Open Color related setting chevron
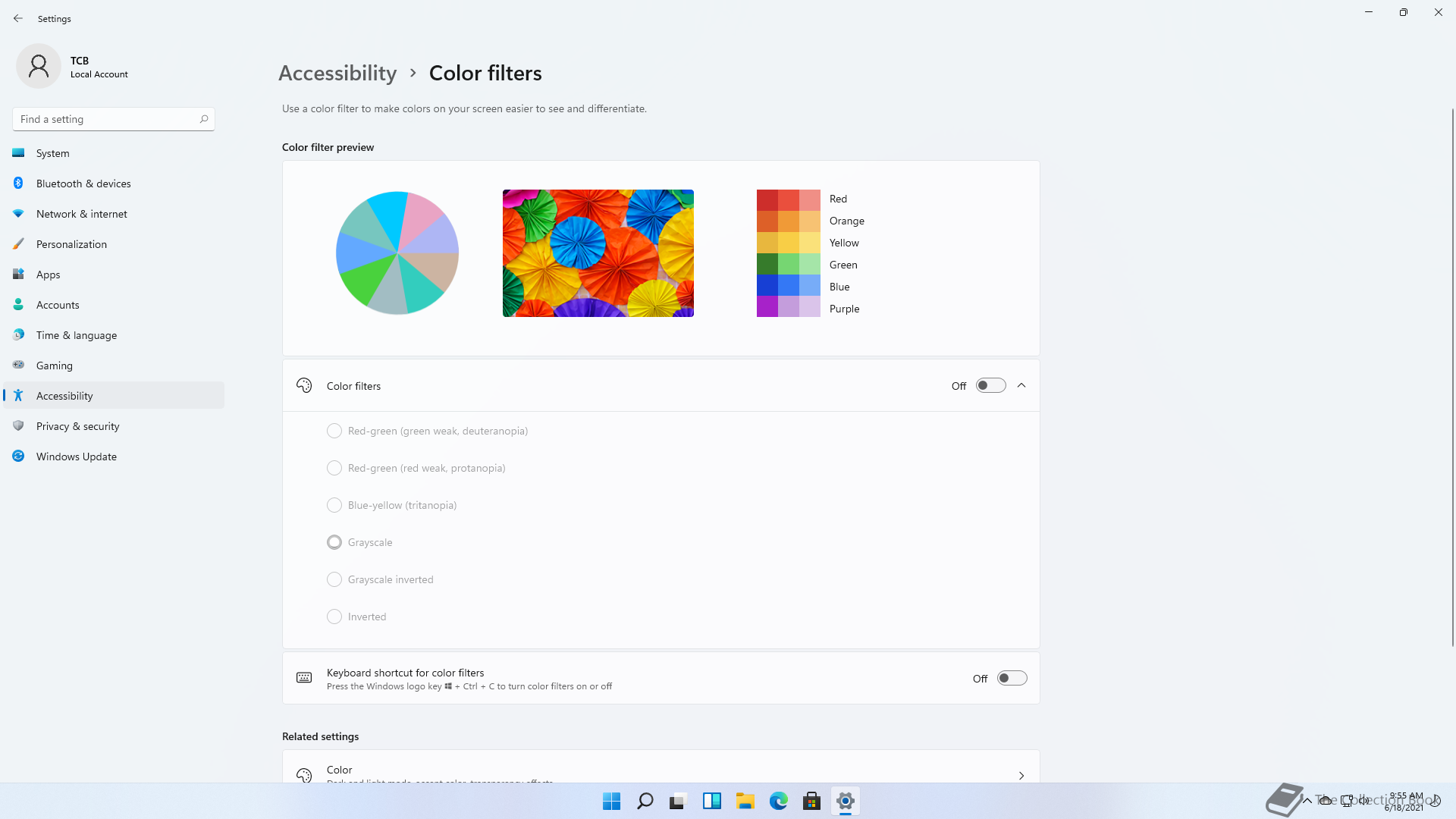 (1021, 775)
